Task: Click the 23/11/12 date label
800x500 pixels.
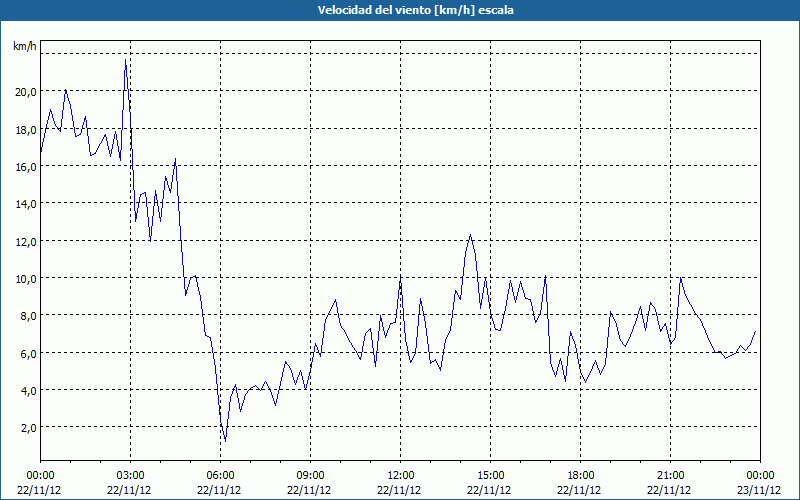Action: [760, 490]
